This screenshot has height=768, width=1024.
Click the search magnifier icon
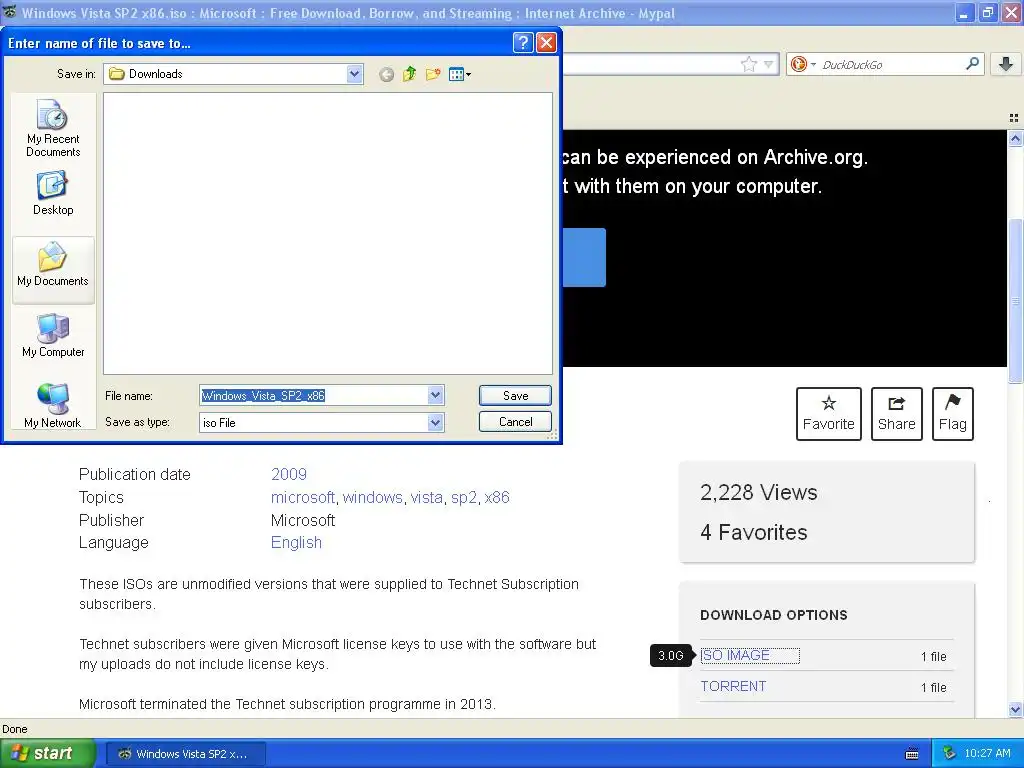pyautogui.click(x=972, y=64)
